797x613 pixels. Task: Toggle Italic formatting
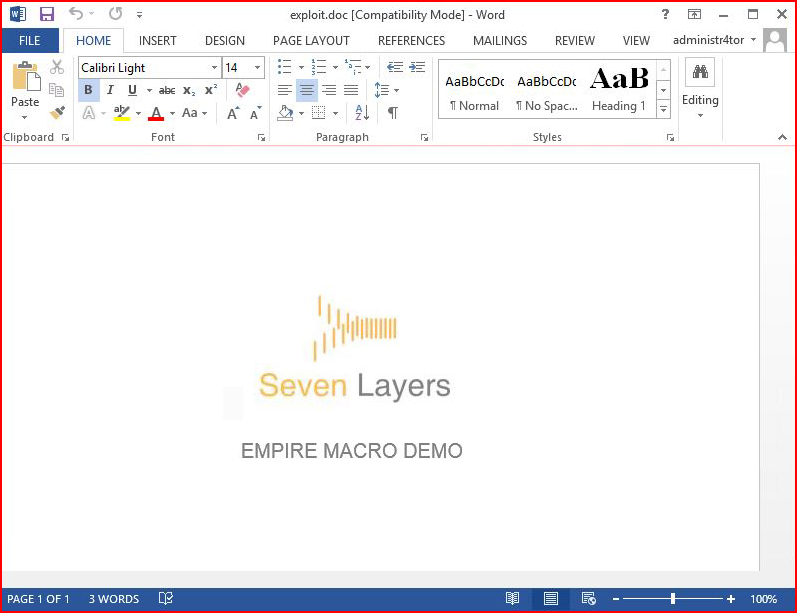click(110, 90)
